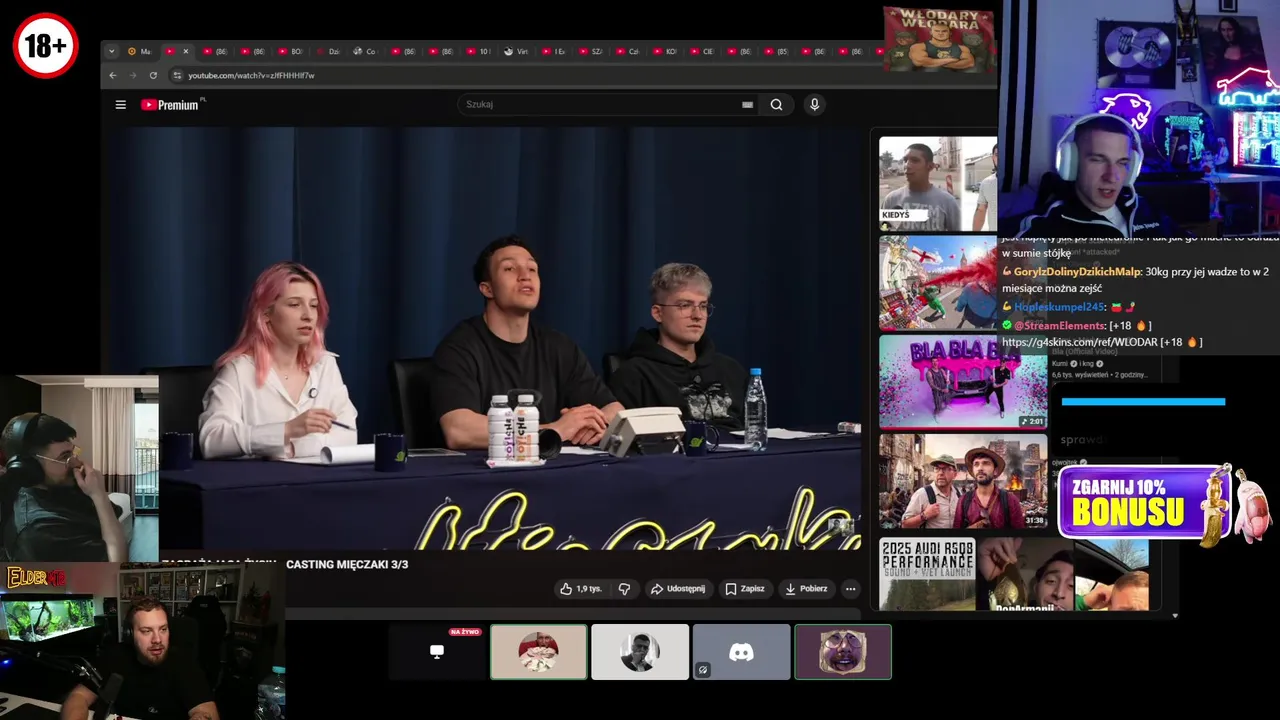The image size is (1280, 720).
Task: Open the BLA BLA video thumbnail
Action: point(962,381)
